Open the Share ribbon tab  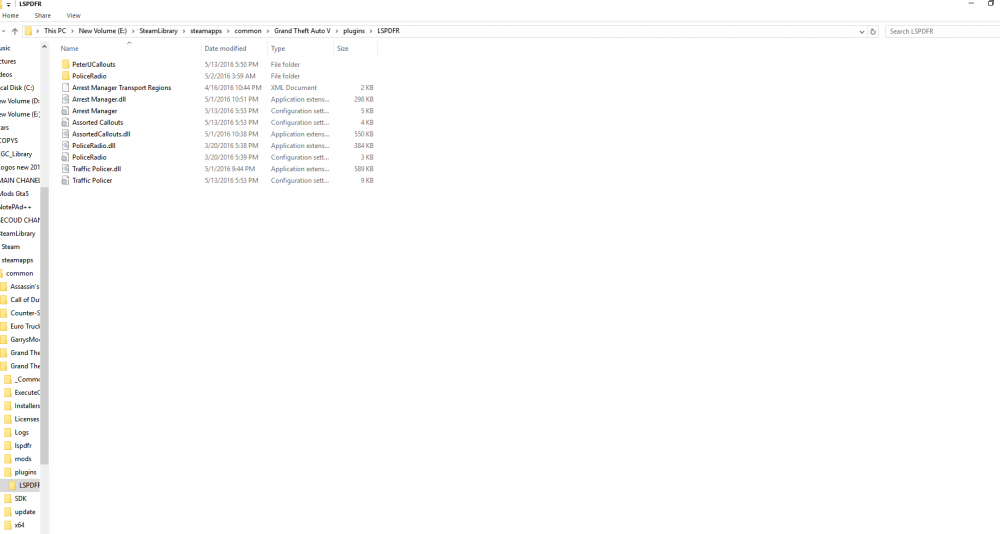click(x=43, y=15)
